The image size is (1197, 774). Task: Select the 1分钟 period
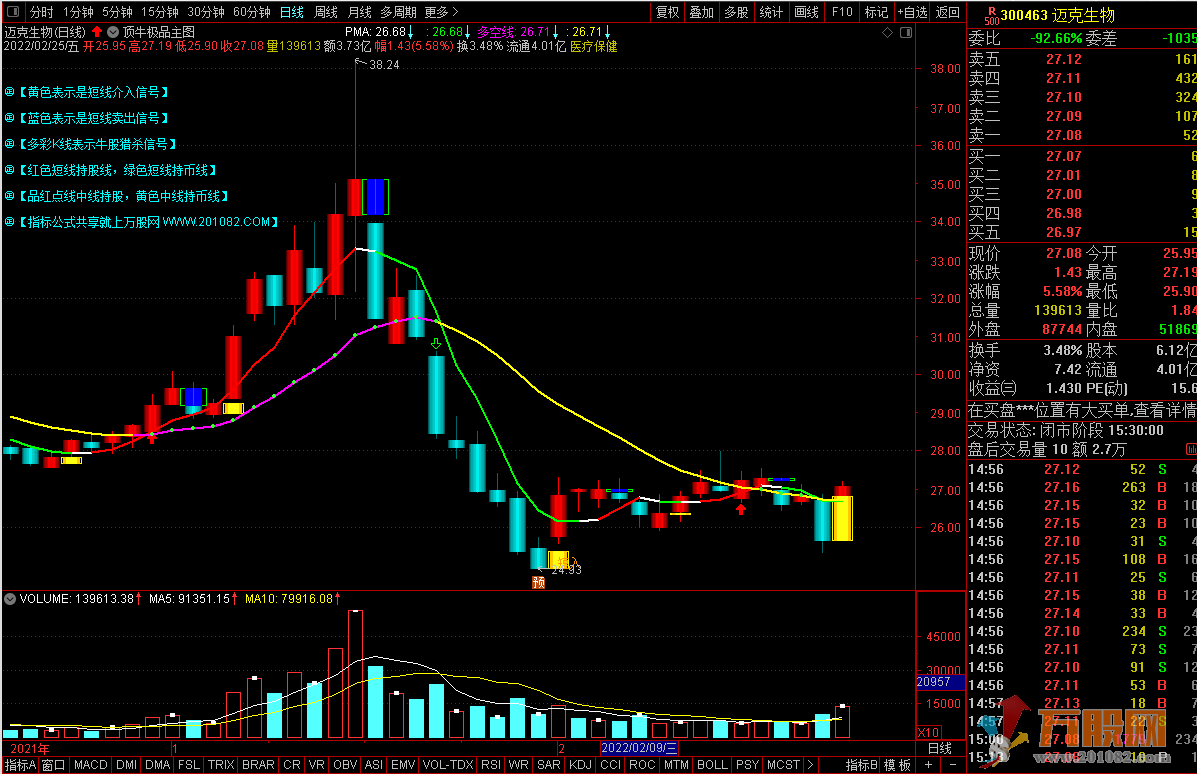pos(78,12)
